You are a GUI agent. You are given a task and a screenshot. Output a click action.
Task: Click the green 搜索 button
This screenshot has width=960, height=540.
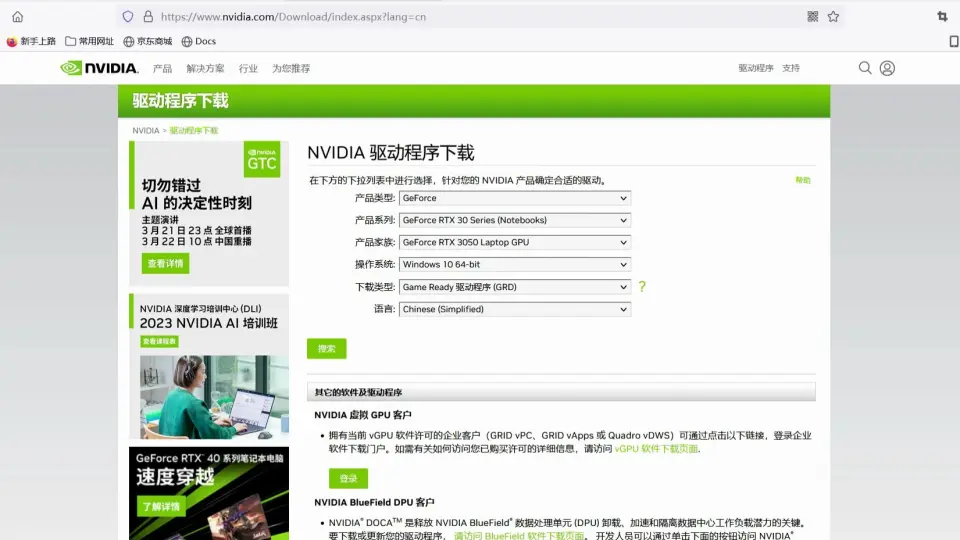pyautogui.click(x=326, y=348)
